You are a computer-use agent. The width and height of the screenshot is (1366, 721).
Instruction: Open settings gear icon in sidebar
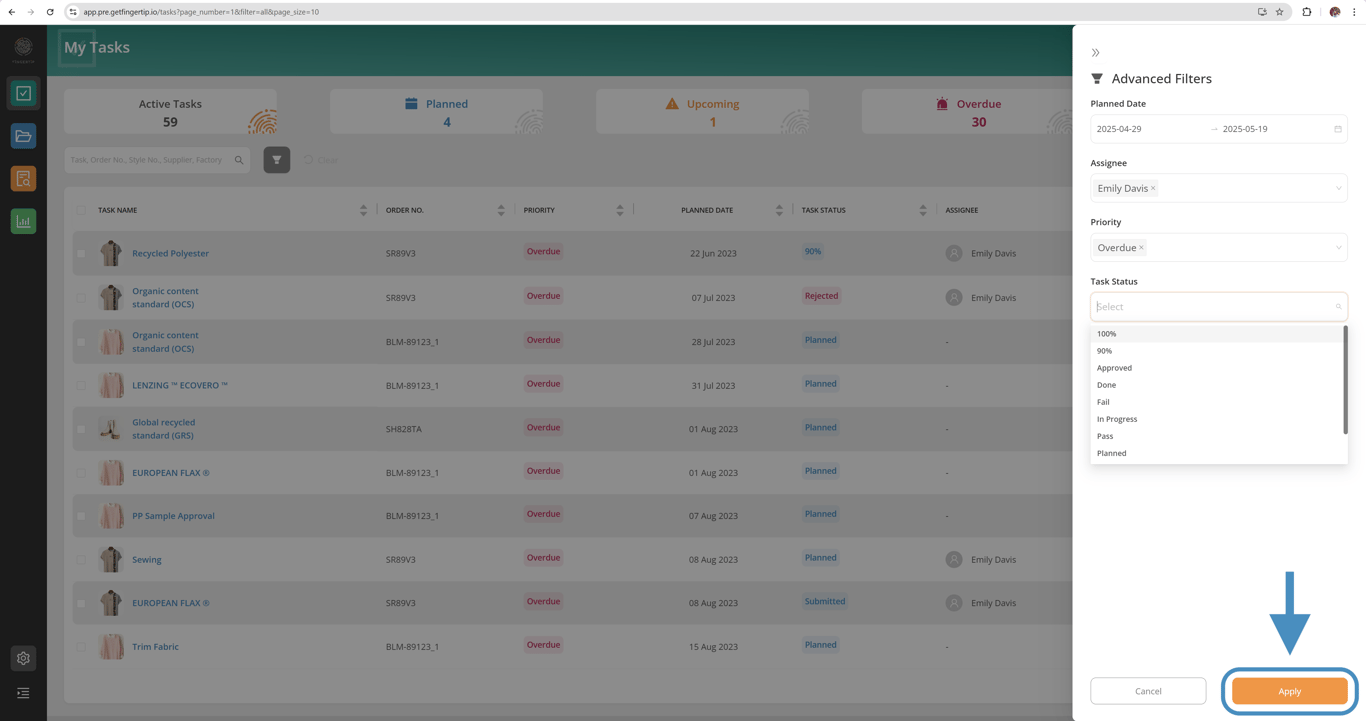tap(23, 658)
